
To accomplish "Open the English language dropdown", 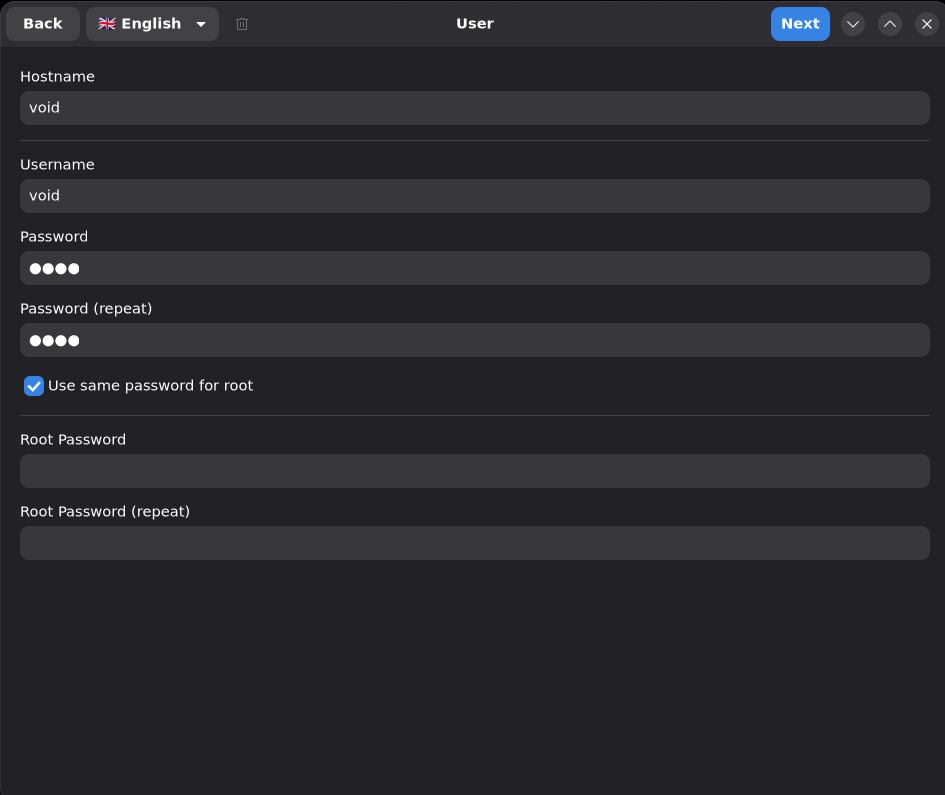I will click(x=152, y=24).
